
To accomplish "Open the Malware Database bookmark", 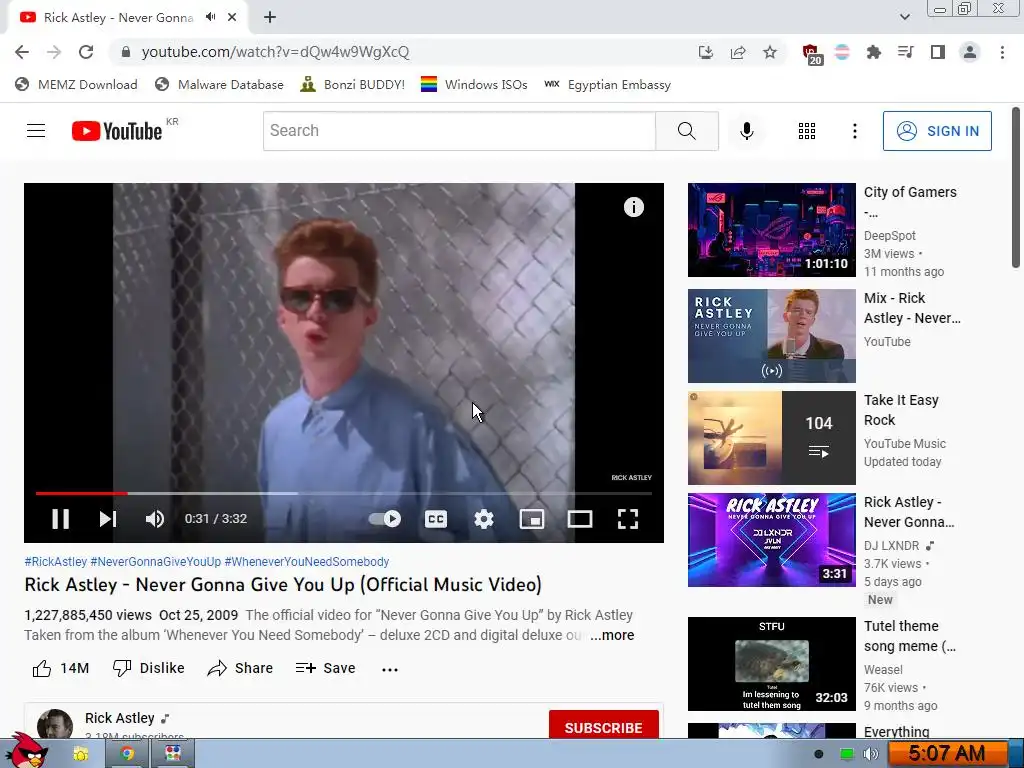I will click(219, 84).
